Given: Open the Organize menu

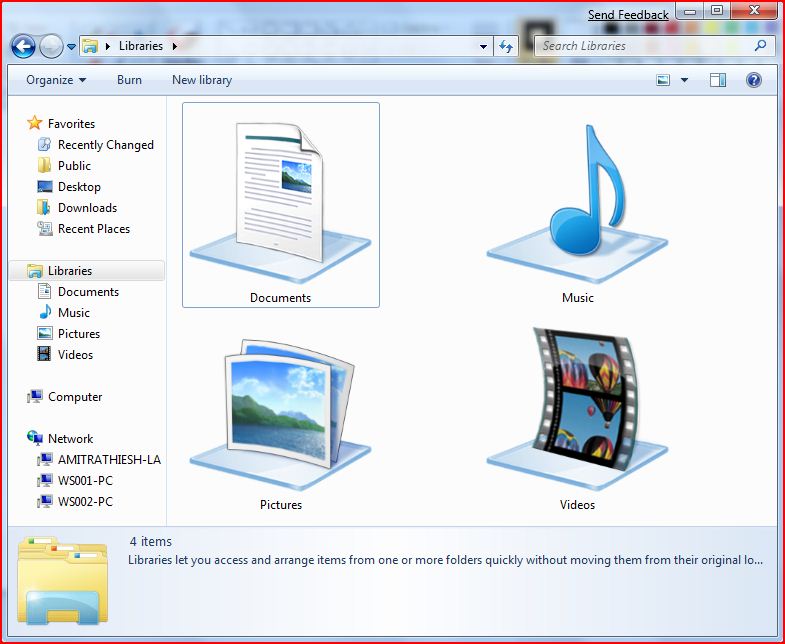Looking at the screenshot, I should point(56,80).
